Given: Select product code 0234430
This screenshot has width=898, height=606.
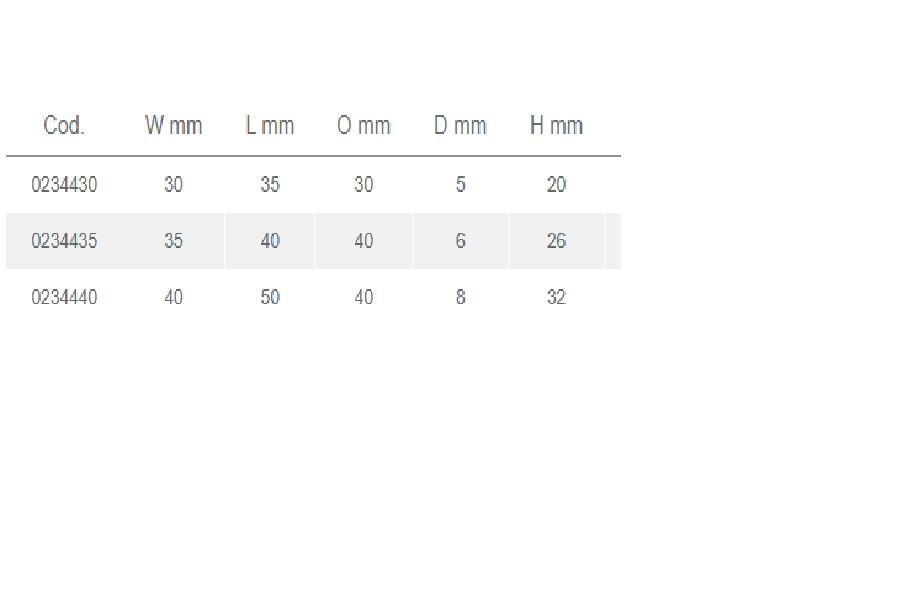Looking at the screenshot, I should (x=64, y=185).
